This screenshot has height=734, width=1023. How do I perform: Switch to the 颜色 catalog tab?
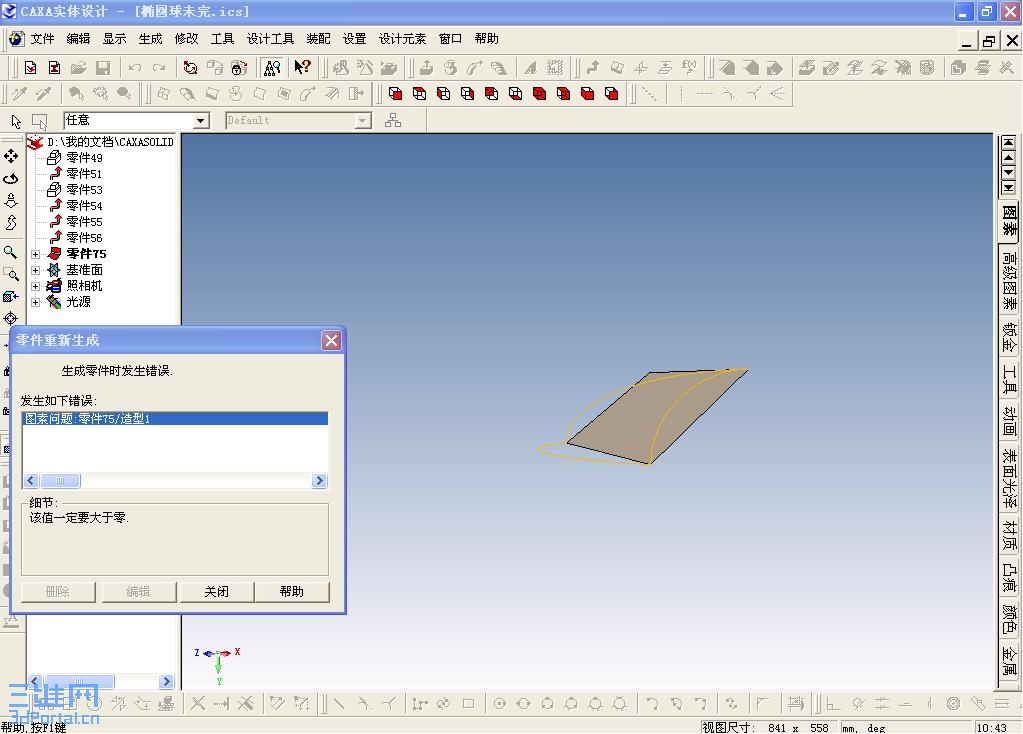[1009, 619]
